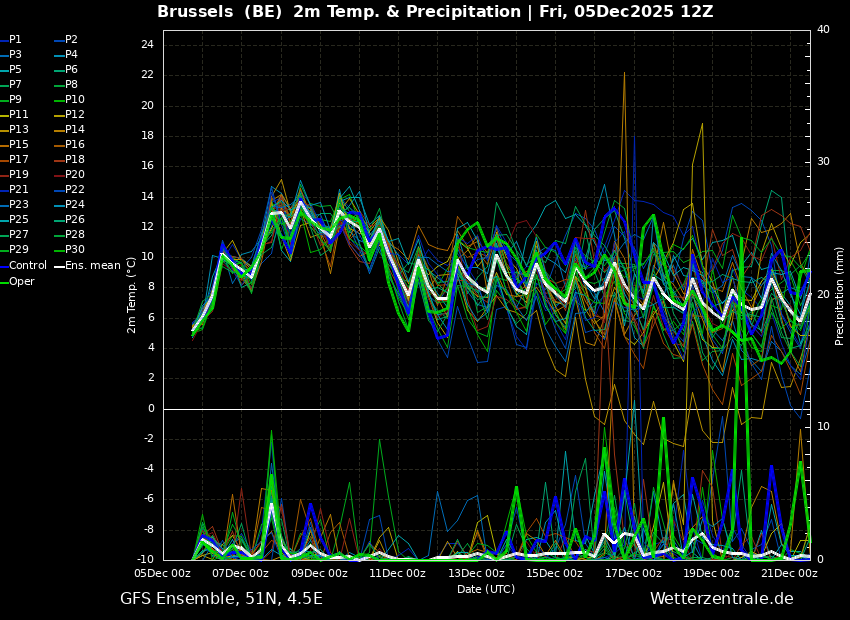Viewport: 850px width, 620px height.
Task: Click the Oper legend entry
Action: [22, 282]
